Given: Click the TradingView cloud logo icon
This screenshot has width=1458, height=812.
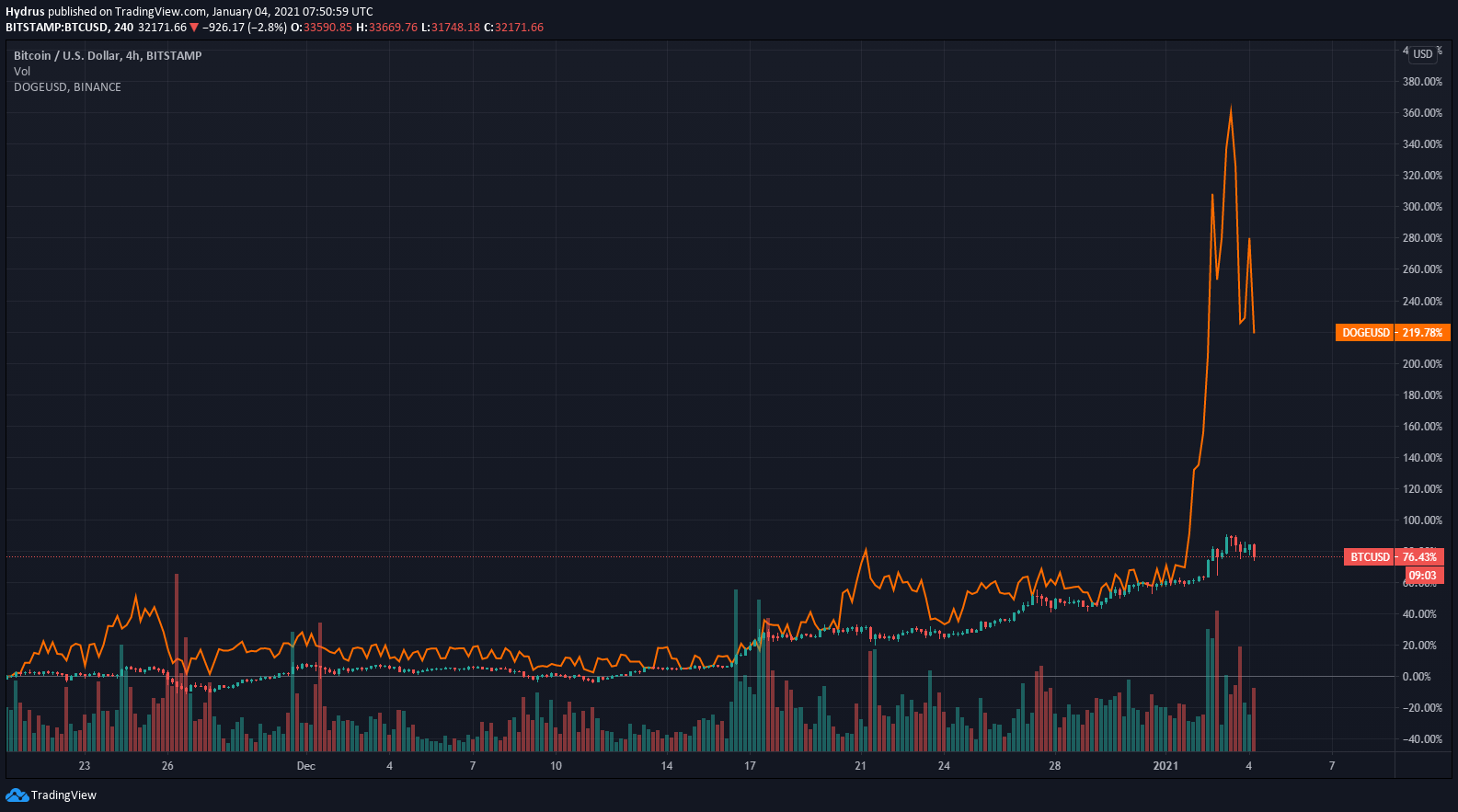Looking at the screenshot, I should click(17, 795).
